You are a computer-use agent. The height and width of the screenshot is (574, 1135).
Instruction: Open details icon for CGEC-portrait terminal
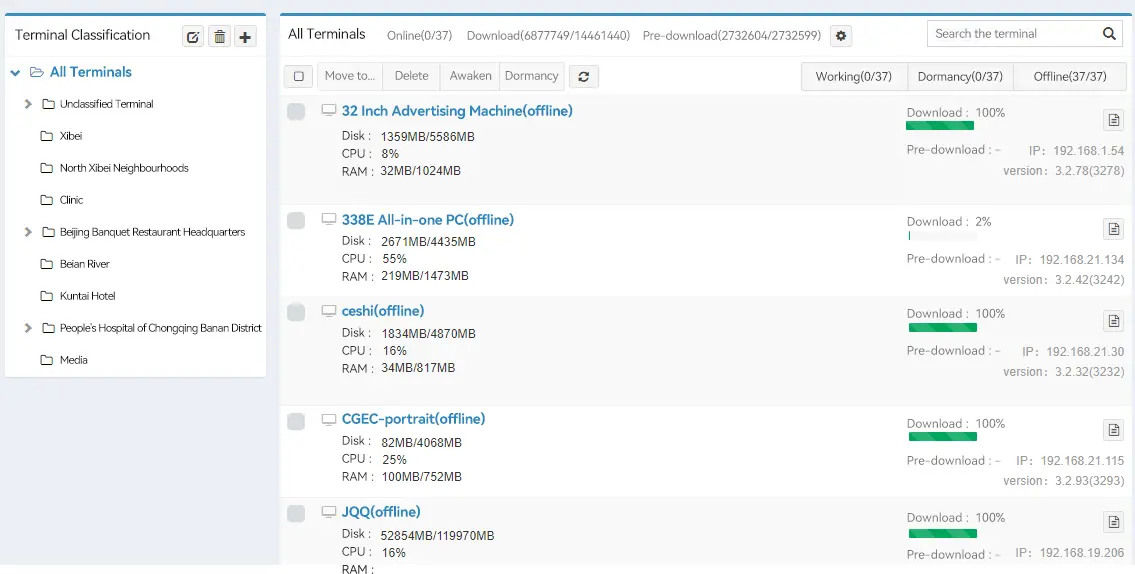[x=1113, y=430]
